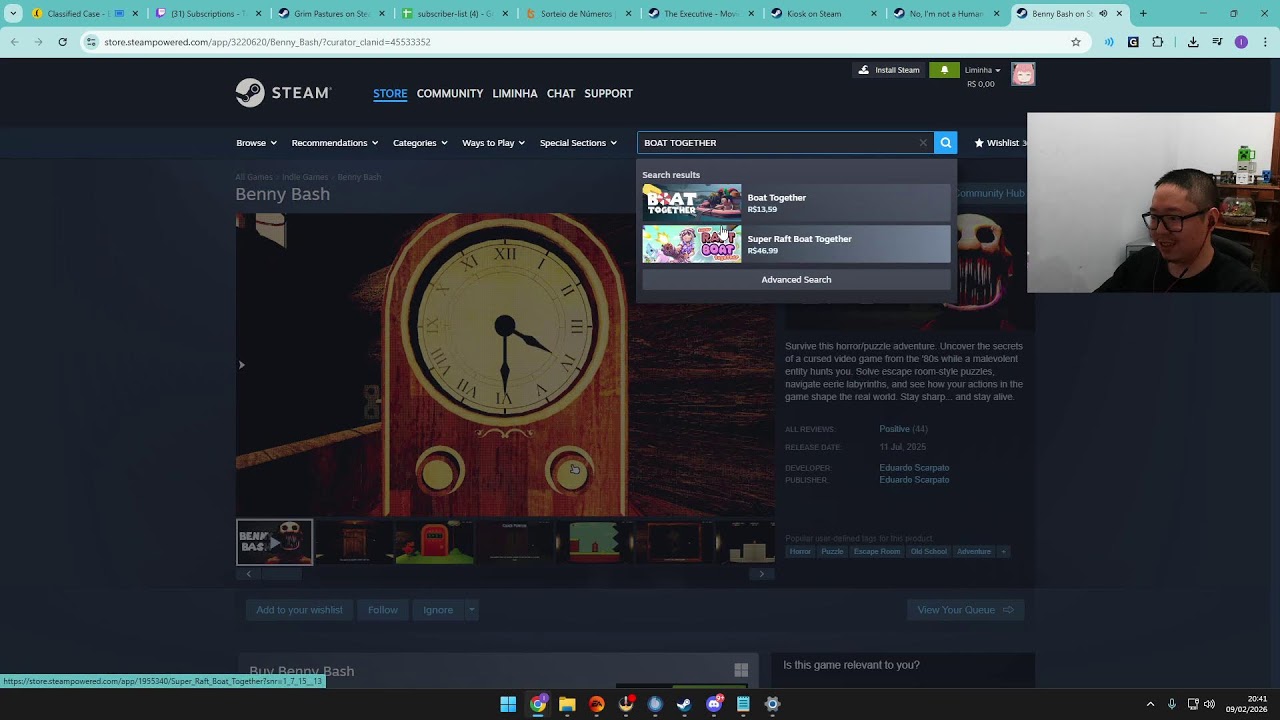Viewport: 1280px width, 720px height.
Task: Open the COMMUNITY menu
Action: (x=450, y=93)
